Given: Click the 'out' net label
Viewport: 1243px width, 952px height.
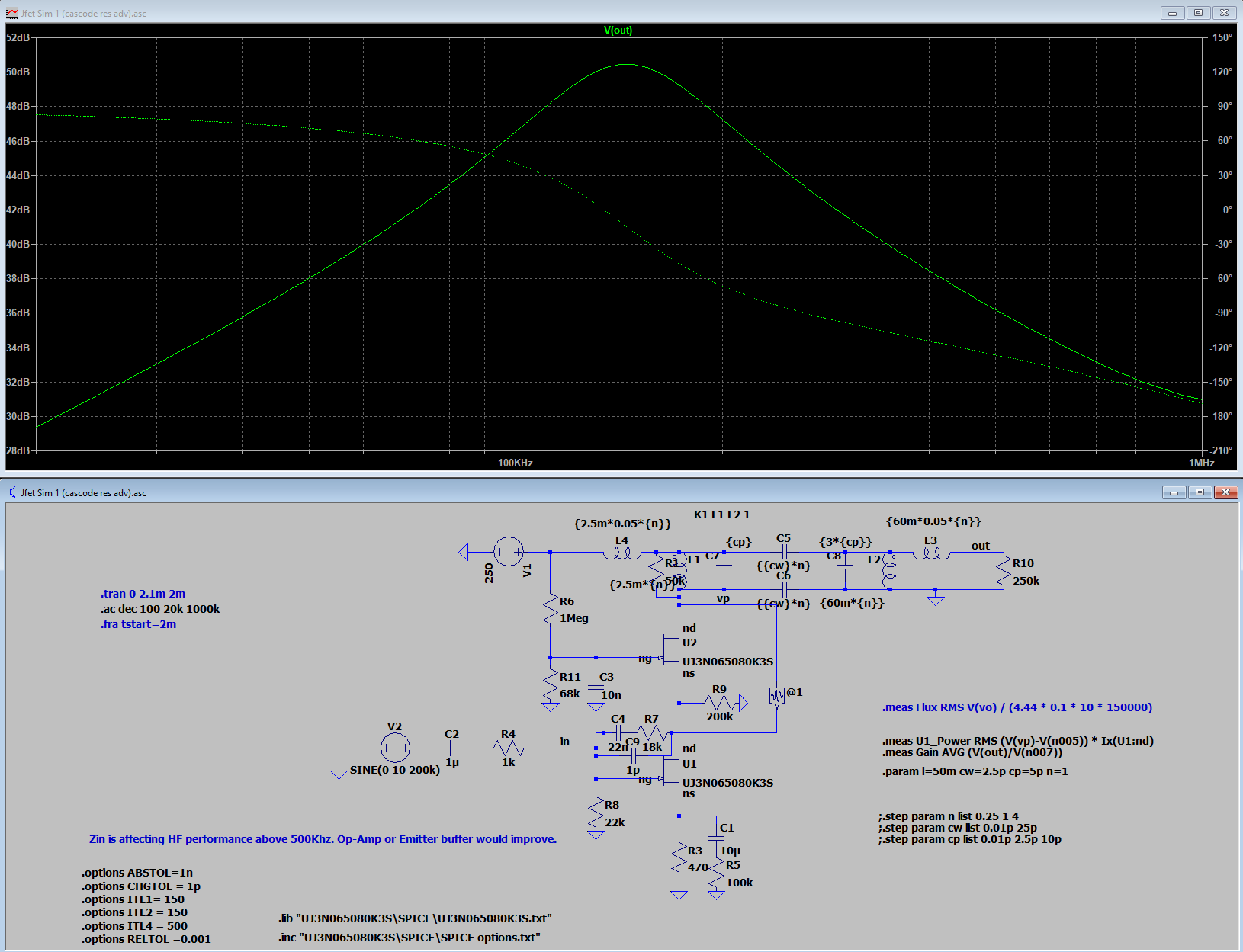Looking at the screenshot, I should 980,546.
